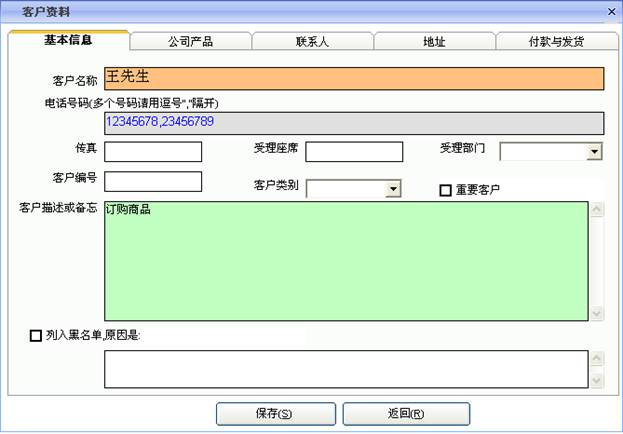Screen dimensions: 623x434
Task: Open the 受理部门 dropdown
Action: coord(594,152)
